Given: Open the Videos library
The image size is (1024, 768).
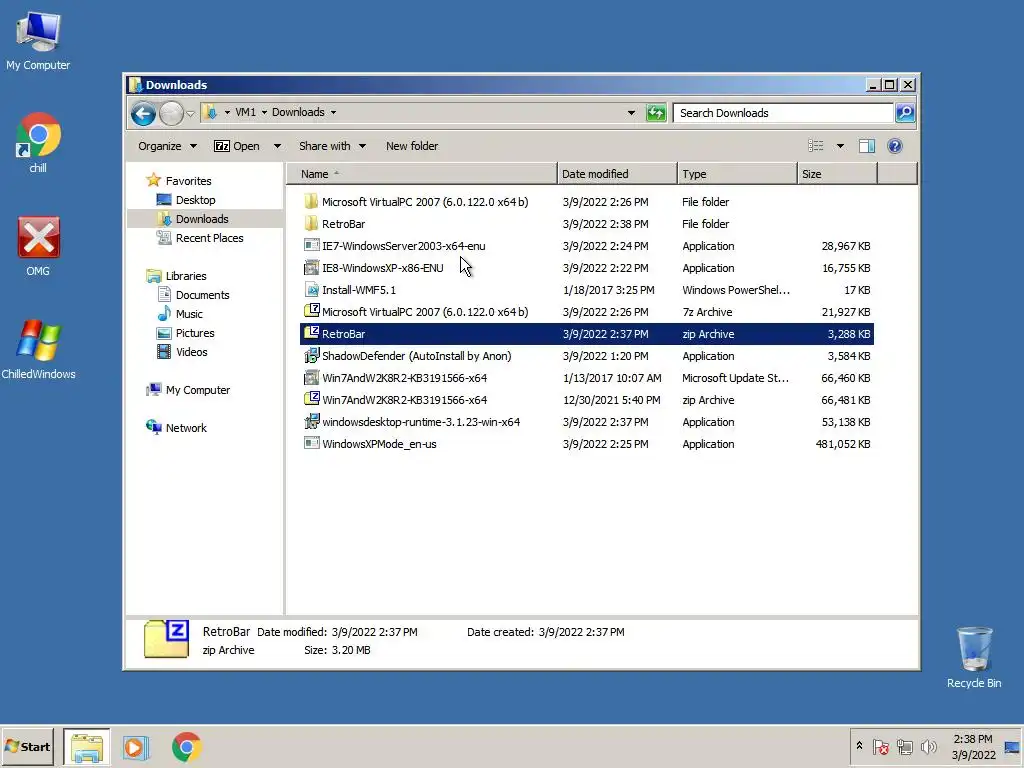Looking at the screenshot, I should tap(191, 351).
